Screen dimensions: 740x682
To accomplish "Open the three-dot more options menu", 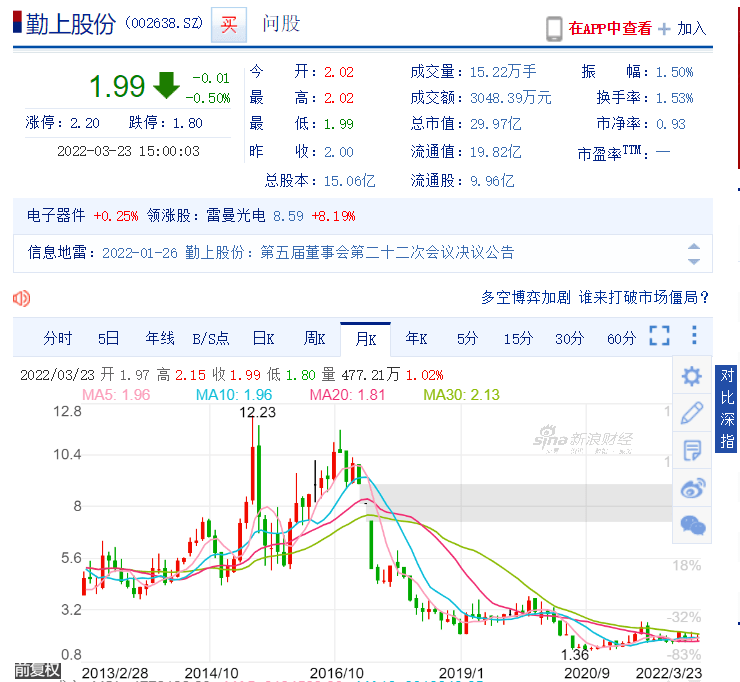I will point(694,335).
